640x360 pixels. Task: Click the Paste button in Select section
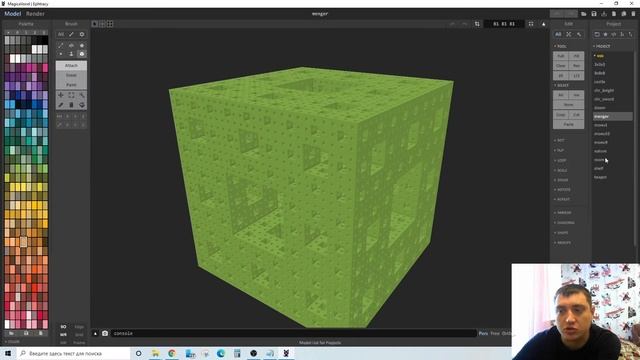[569, 124]
